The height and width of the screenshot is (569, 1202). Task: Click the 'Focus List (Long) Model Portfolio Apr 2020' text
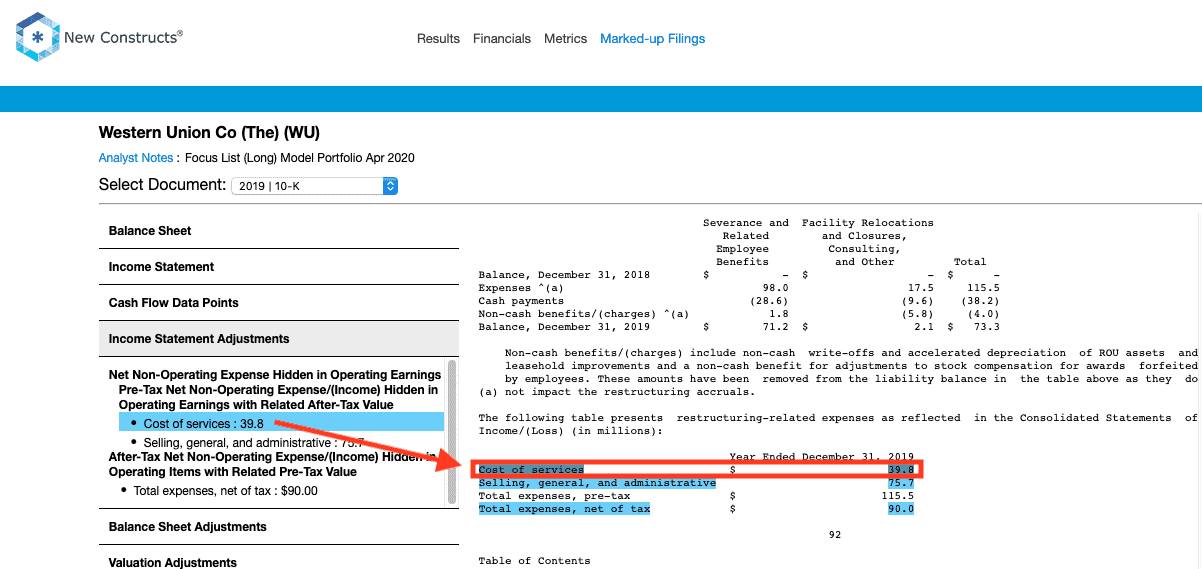(x=300, y=158)
